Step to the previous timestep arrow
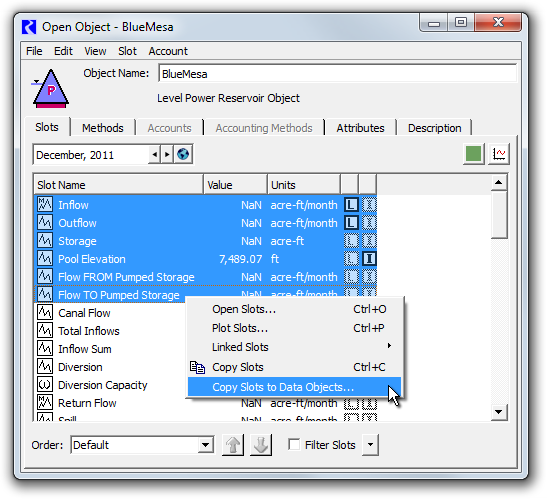 (x=155, y=154)
